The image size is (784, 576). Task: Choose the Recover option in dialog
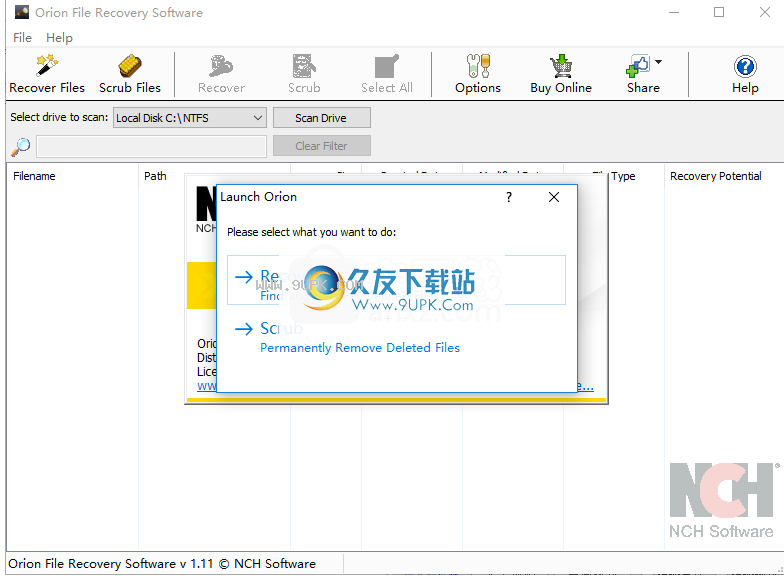pyautogui.click(x=396, y=280)
